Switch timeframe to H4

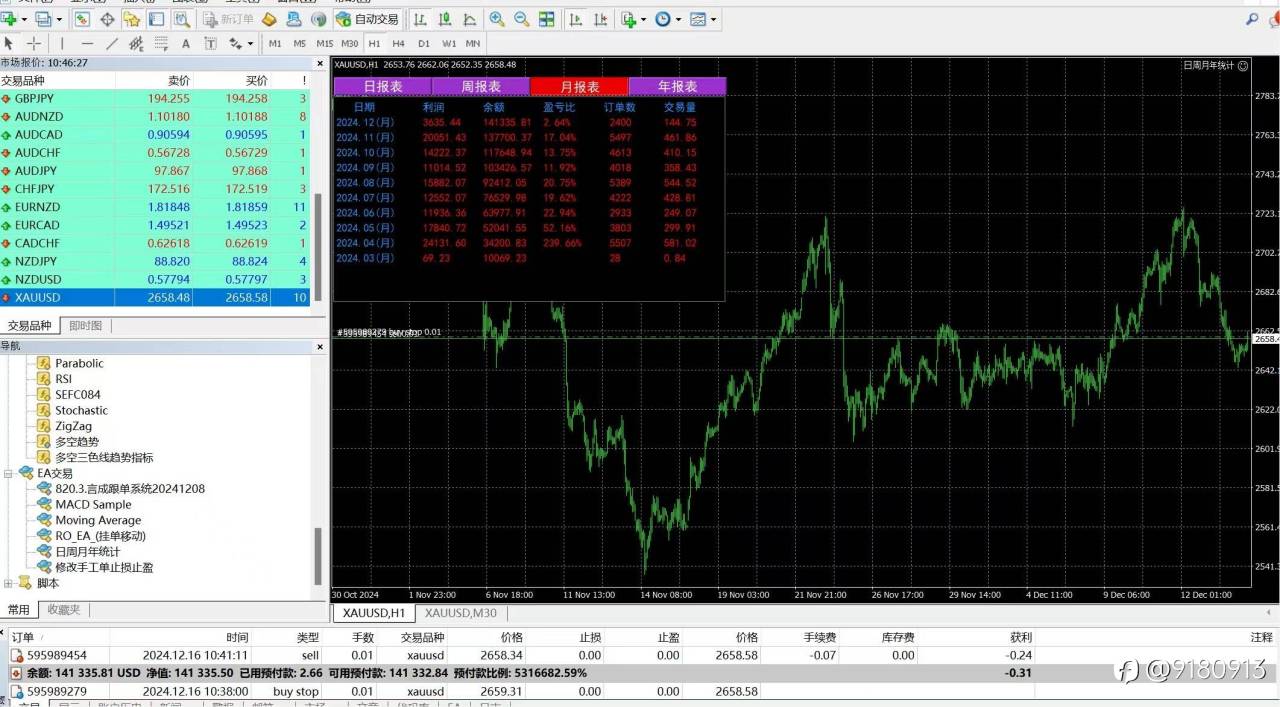pos(398,43)
